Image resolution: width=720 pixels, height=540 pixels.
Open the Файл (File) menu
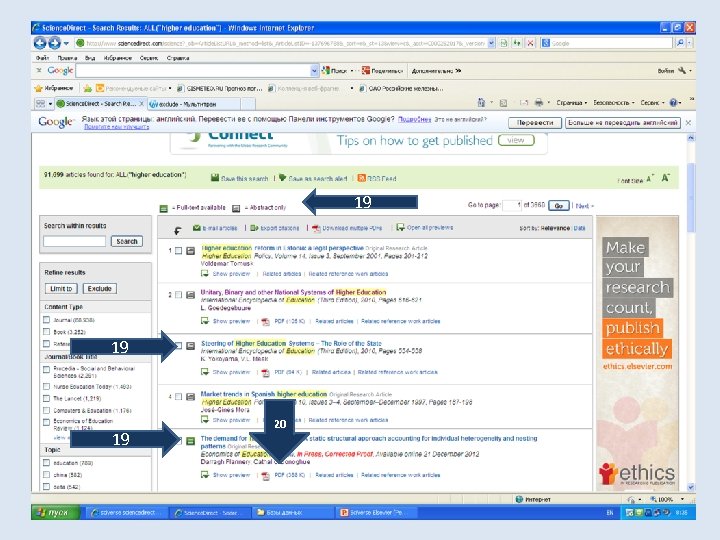click(42, 58)
